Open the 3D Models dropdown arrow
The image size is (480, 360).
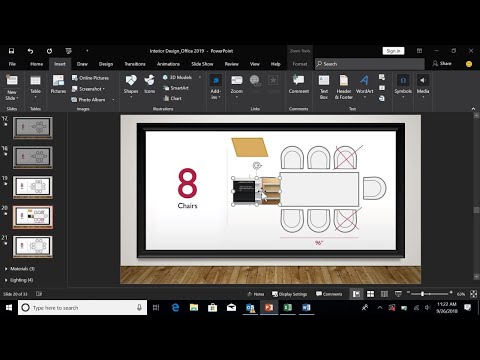(200, 77)
